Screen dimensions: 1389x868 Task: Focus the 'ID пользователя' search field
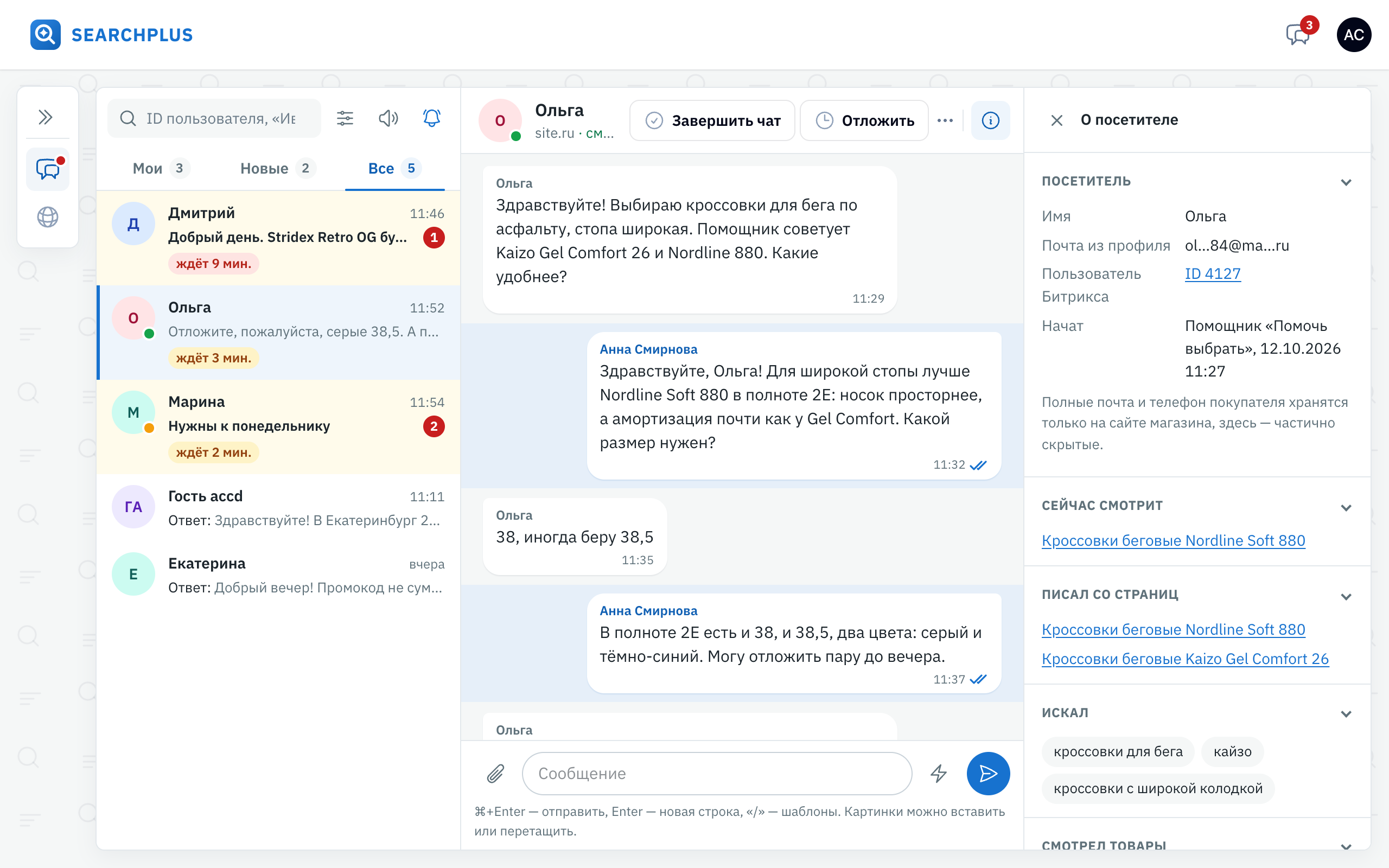pyautogui.click(x=214, y=118)
